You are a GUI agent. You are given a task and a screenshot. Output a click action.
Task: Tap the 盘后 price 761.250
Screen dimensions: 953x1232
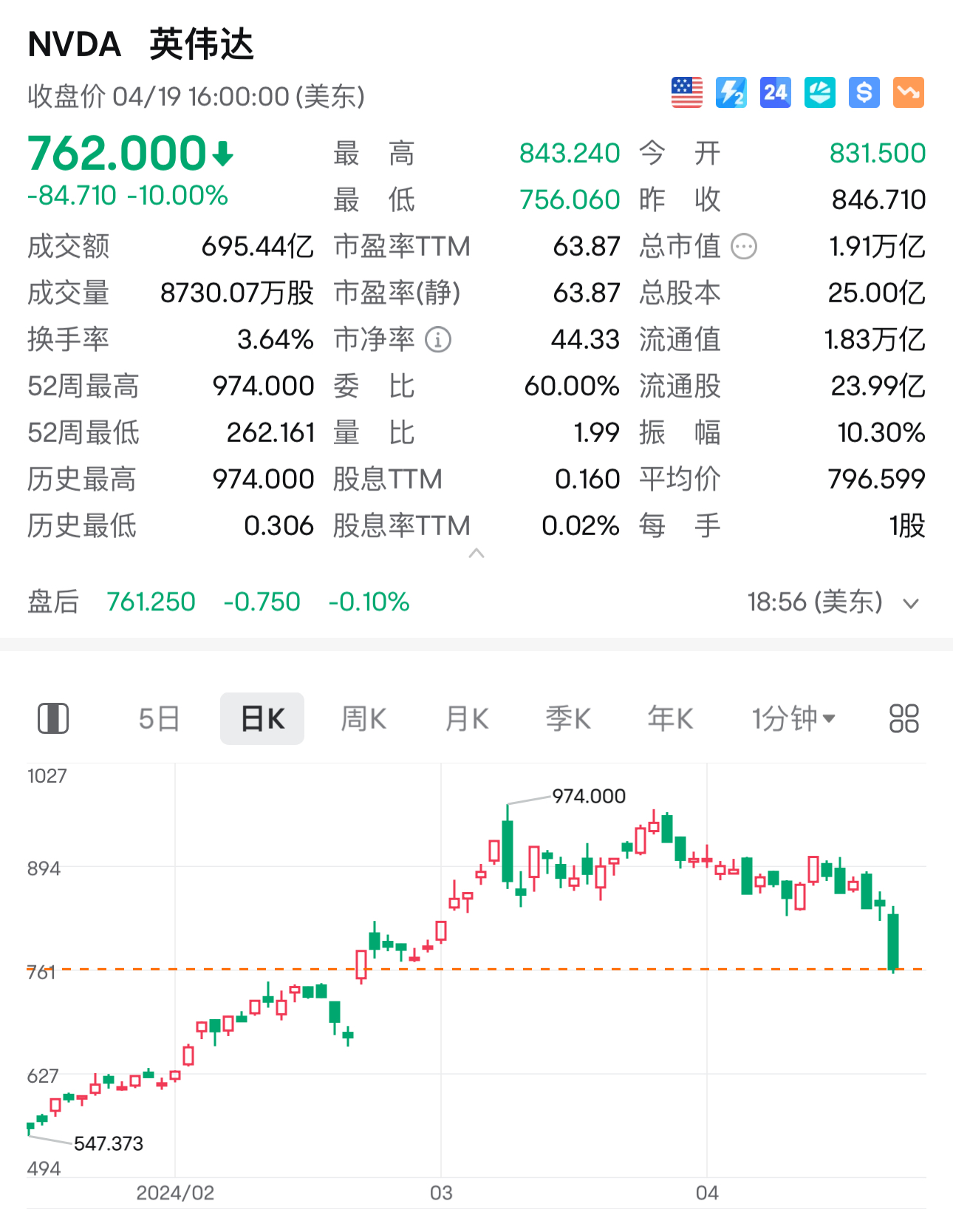pos(151,602)
